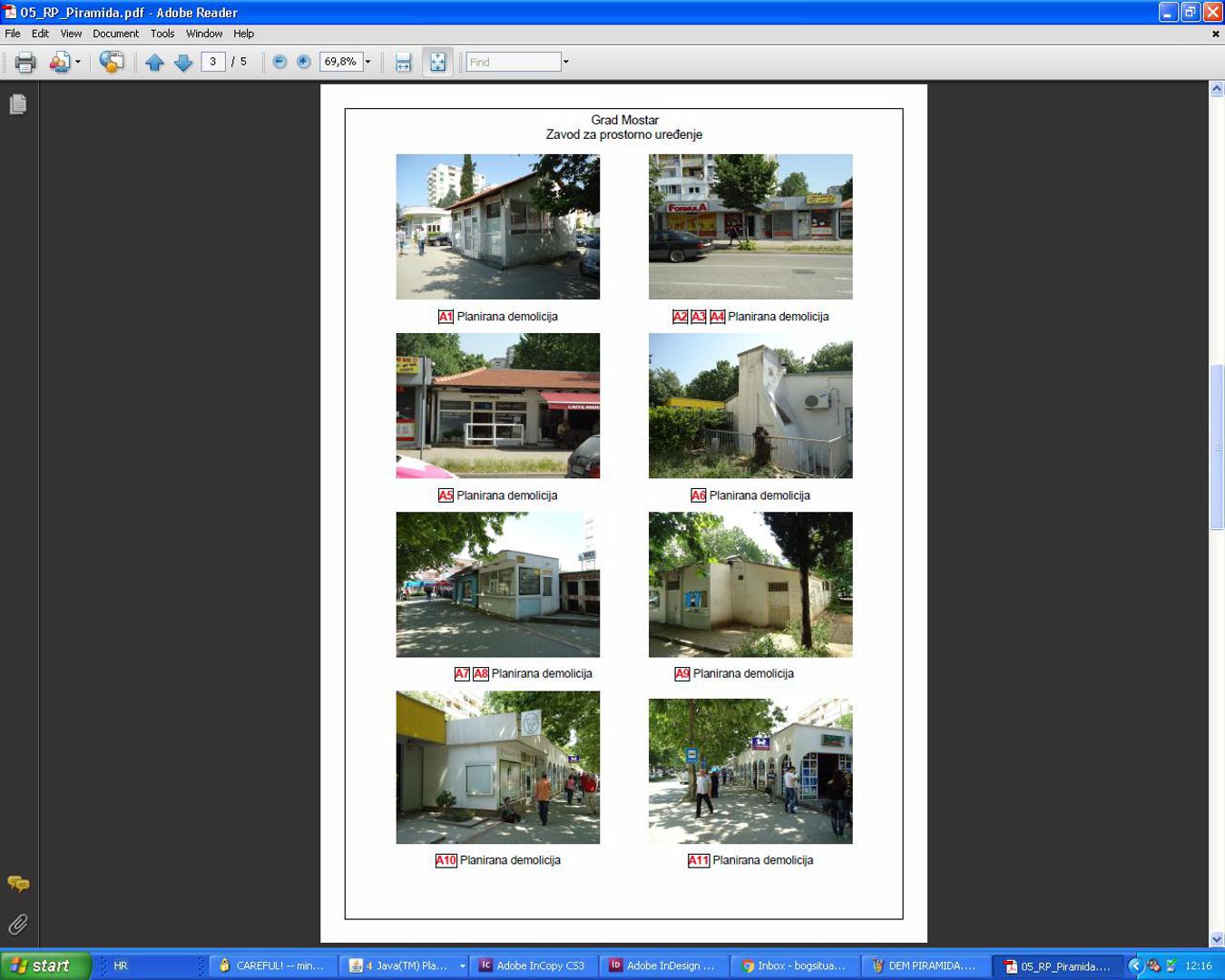Click the zoom in plus button

point(304,62)
